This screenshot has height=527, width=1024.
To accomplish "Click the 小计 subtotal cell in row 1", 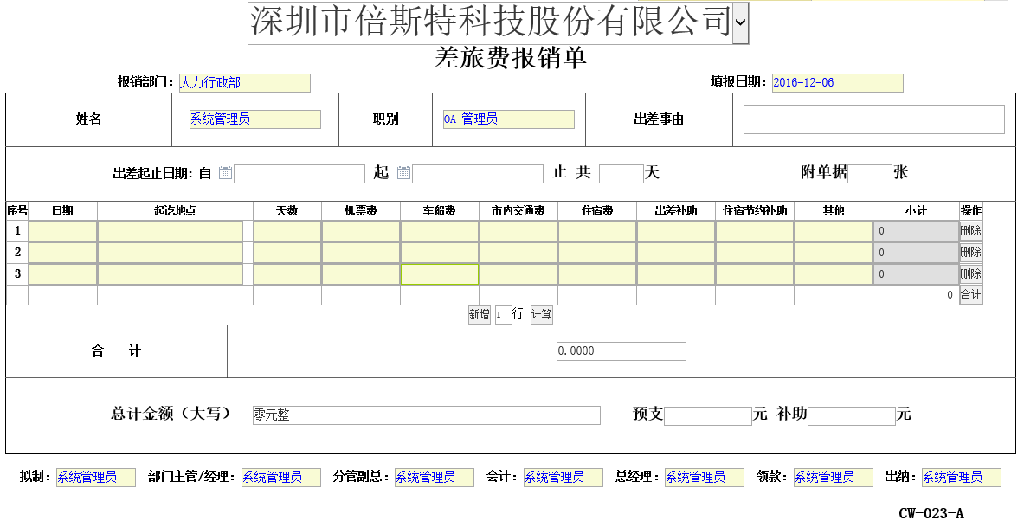I will pyautogui.click(x=916, y=231).
